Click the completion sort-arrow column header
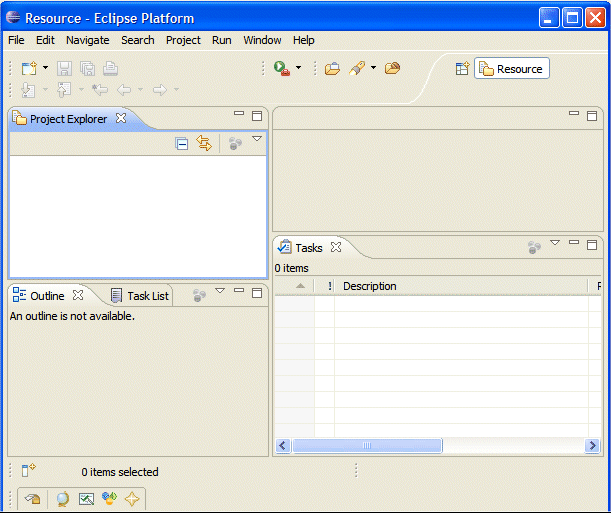The height and width of the screenshot is (513, 611). 295,286
